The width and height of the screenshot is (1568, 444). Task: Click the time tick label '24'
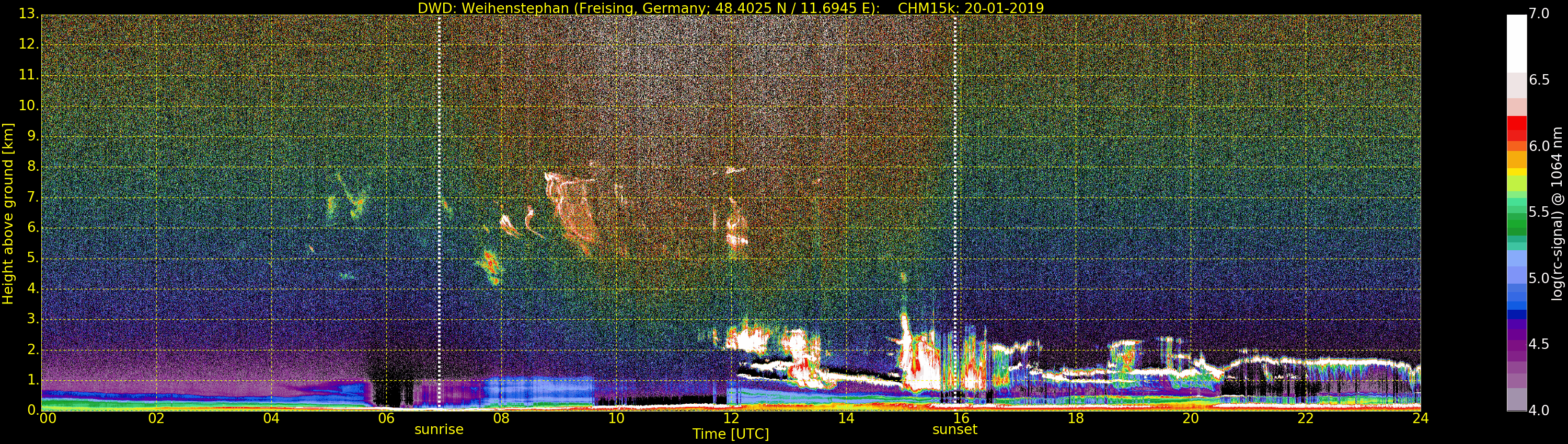pos(1421,418)
